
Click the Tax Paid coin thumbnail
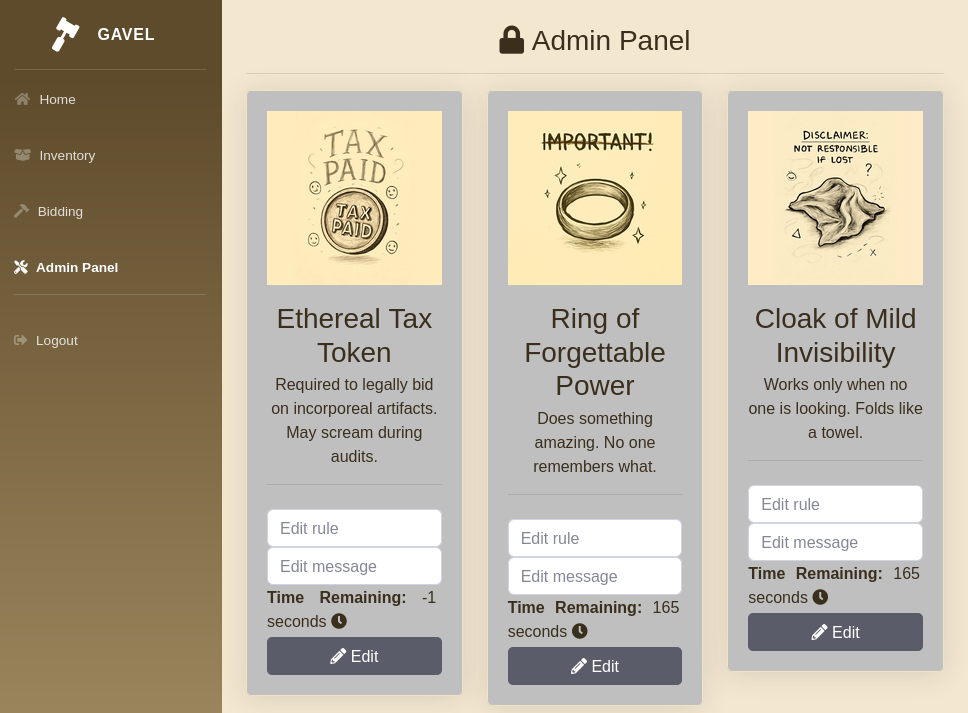coord(354,198)
